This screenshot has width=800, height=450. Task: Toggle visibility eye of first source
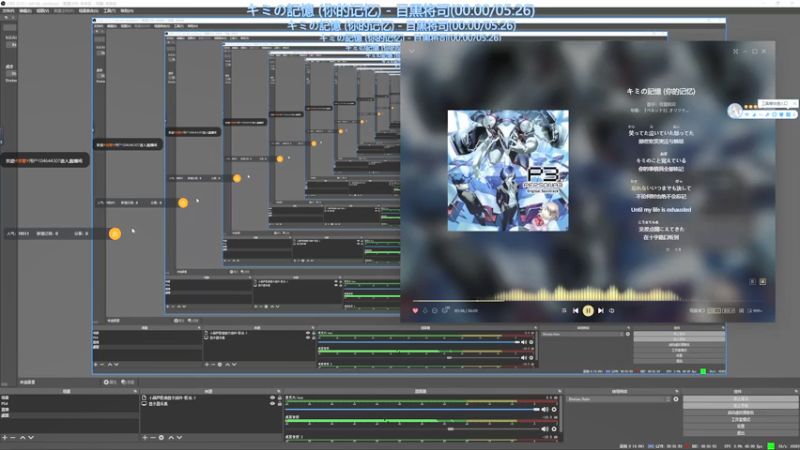(272, 397)
